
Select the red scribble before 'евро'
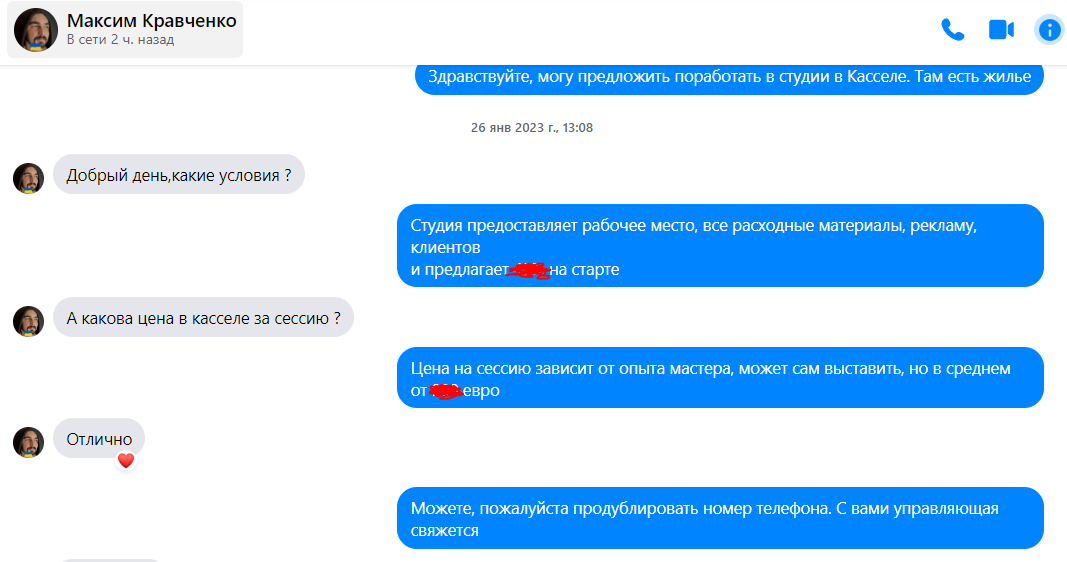[446, 391]
